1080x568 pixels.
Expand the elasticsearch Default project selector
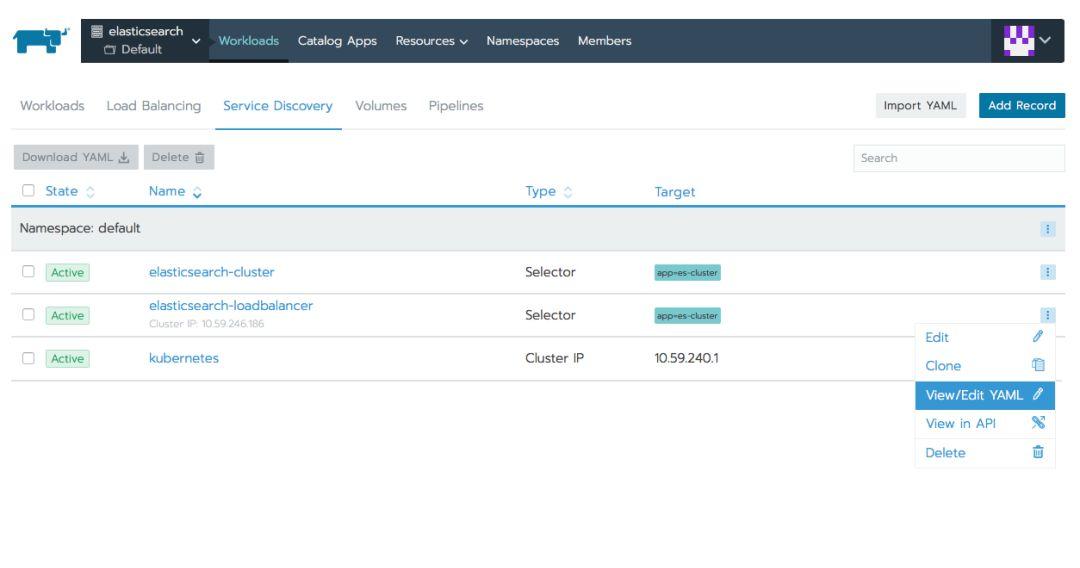pos(145,41)
